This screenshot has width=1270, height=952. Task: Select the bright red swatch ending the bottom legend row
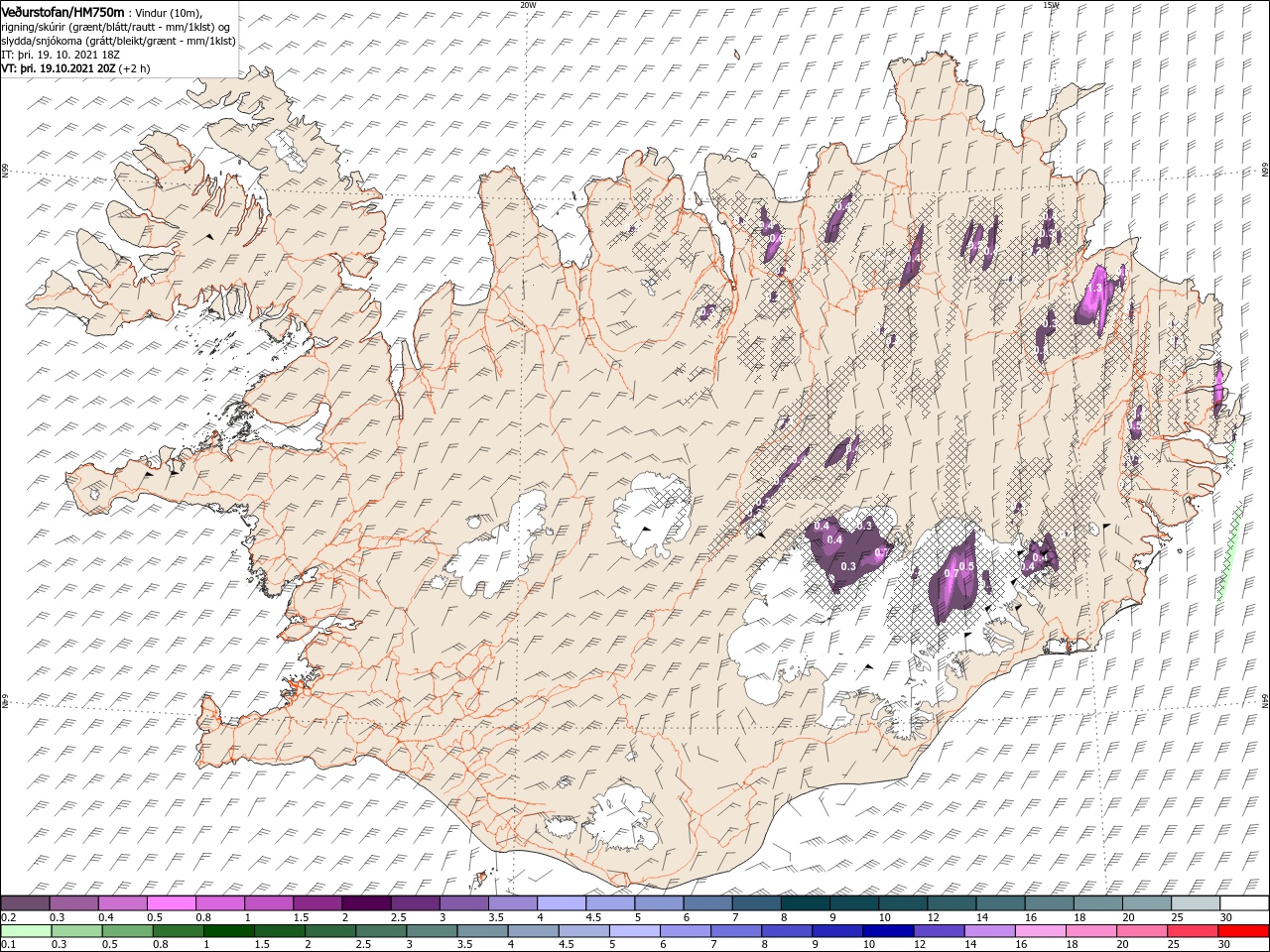pyautogui.click(x=1243, y=931)
